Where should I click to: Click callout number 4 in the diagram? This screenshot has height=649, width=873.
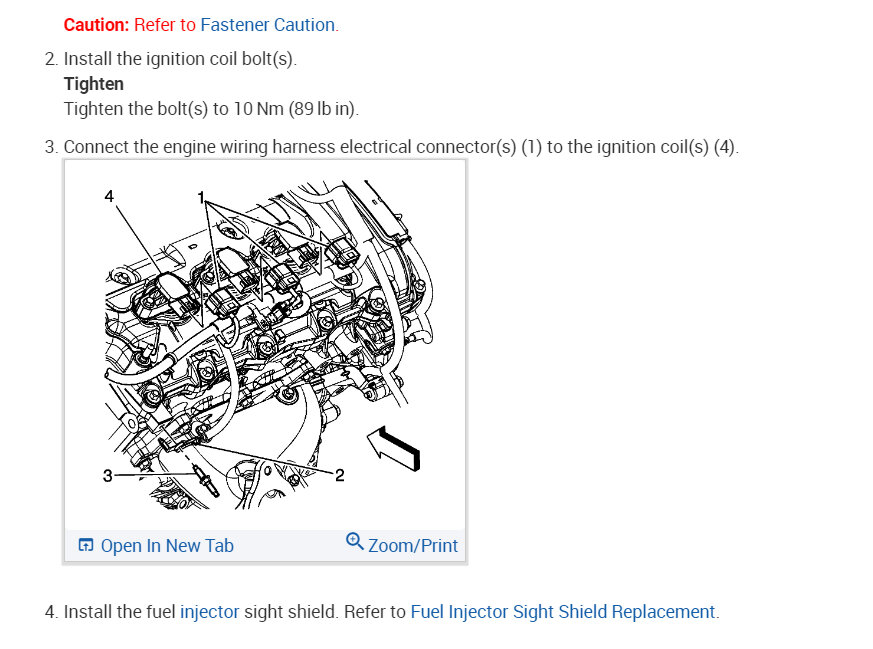[x=109, y=196]
